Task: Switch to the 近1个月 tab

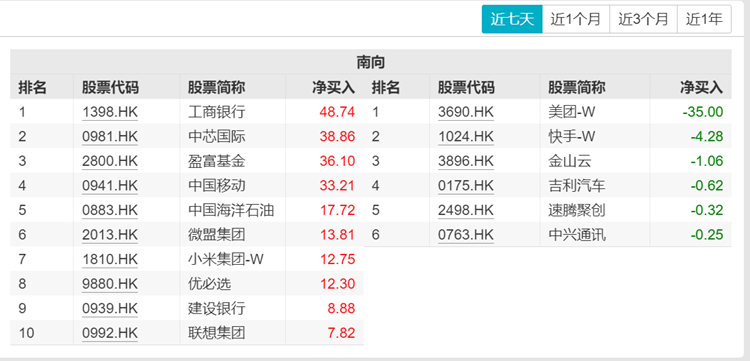Action: tap(575, 19)
